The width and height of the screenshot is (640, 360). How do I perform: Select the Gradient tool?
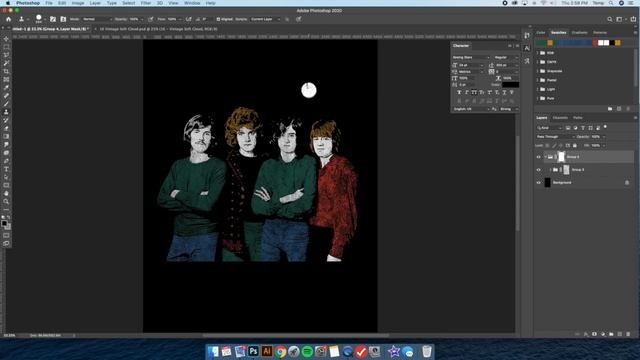pyautogui.click(x=6, y=137)
